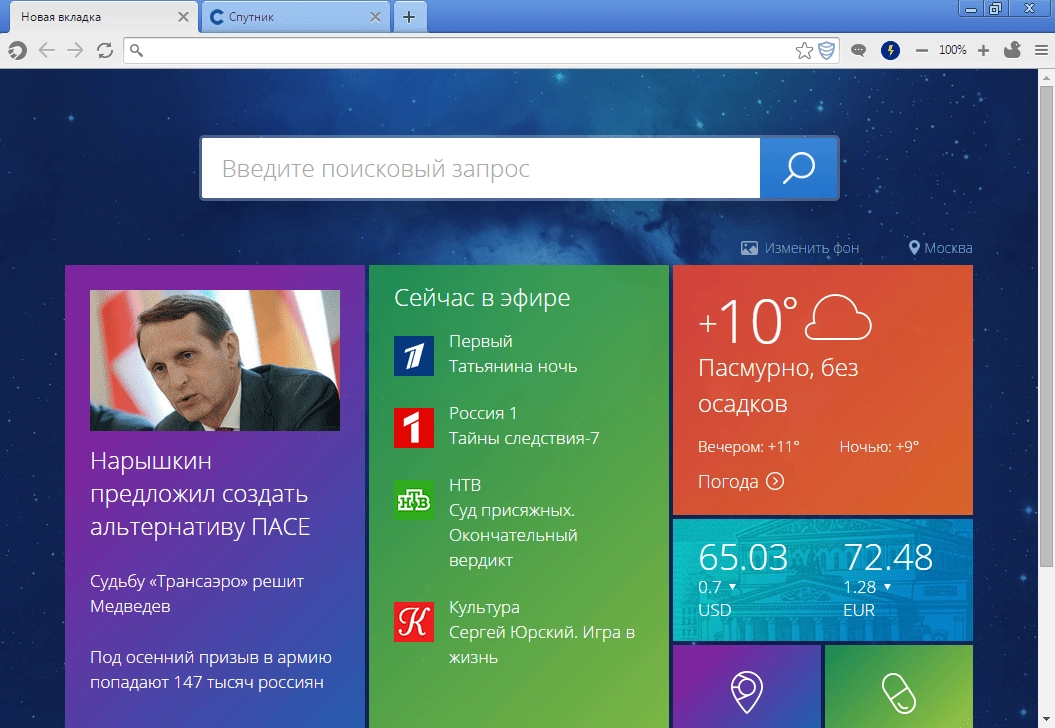1055x728 pixels.
Task: Click the Сейчас в эфире heading
Action: [482, 298]
